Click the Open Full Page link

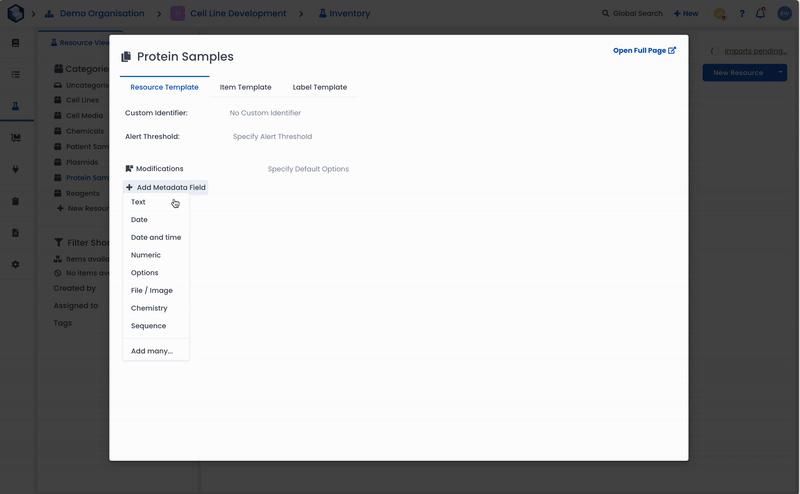point(644,50)
